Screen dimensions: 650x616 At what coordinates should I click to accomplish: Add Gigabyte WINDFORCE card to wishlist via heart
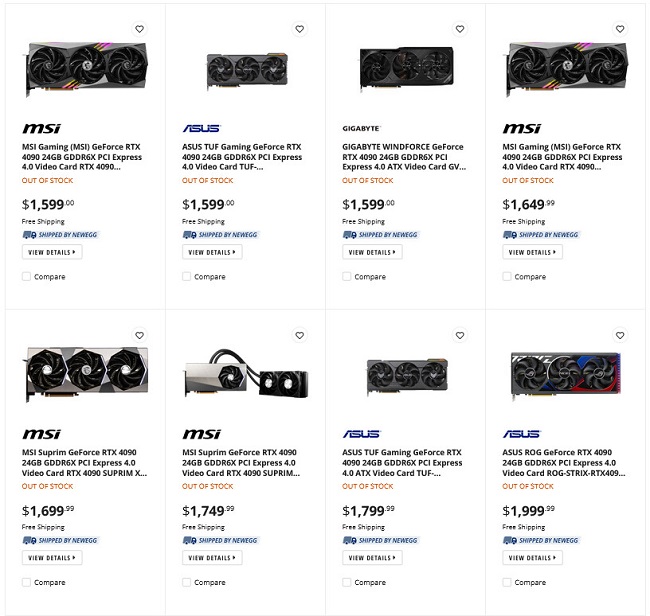[x=460, y=30]
